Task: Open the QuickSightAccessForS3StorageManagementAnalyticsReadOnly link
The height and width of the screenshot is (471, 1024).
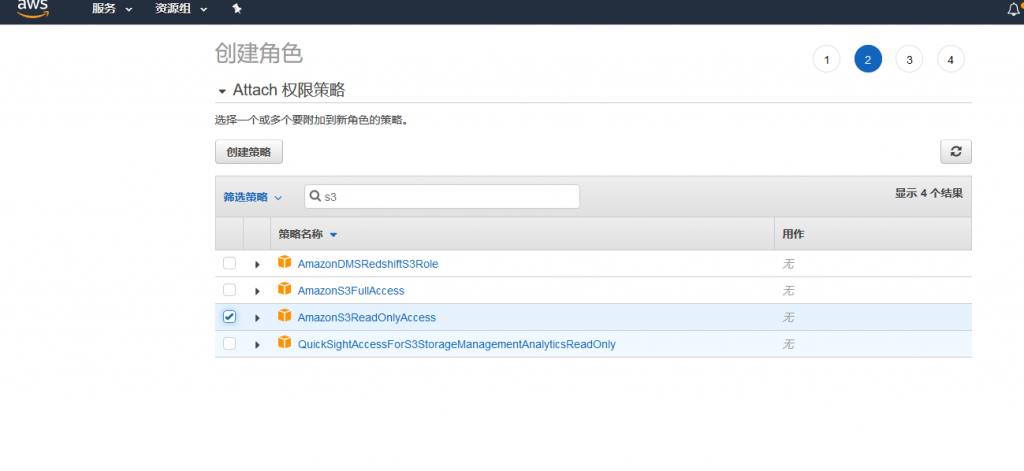Action: (456, 344)
